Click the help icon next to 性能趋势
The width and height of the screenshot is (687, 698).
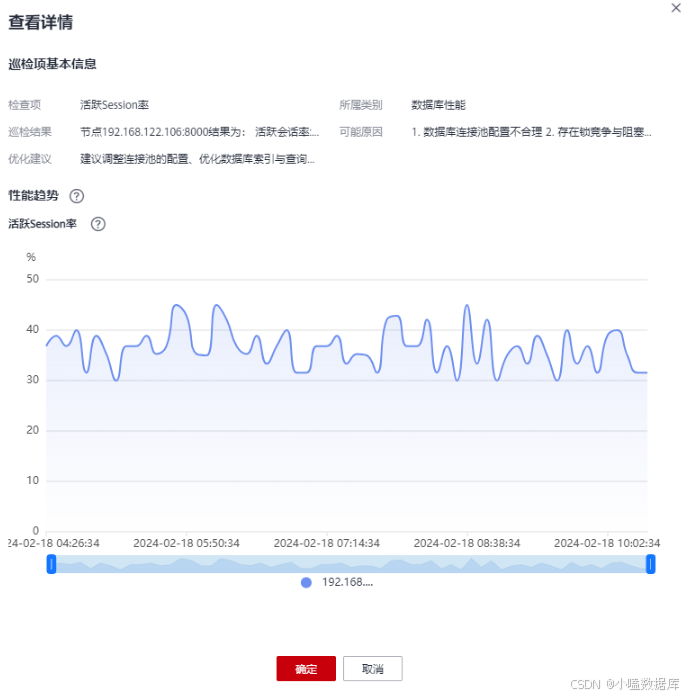pos(77,196)
